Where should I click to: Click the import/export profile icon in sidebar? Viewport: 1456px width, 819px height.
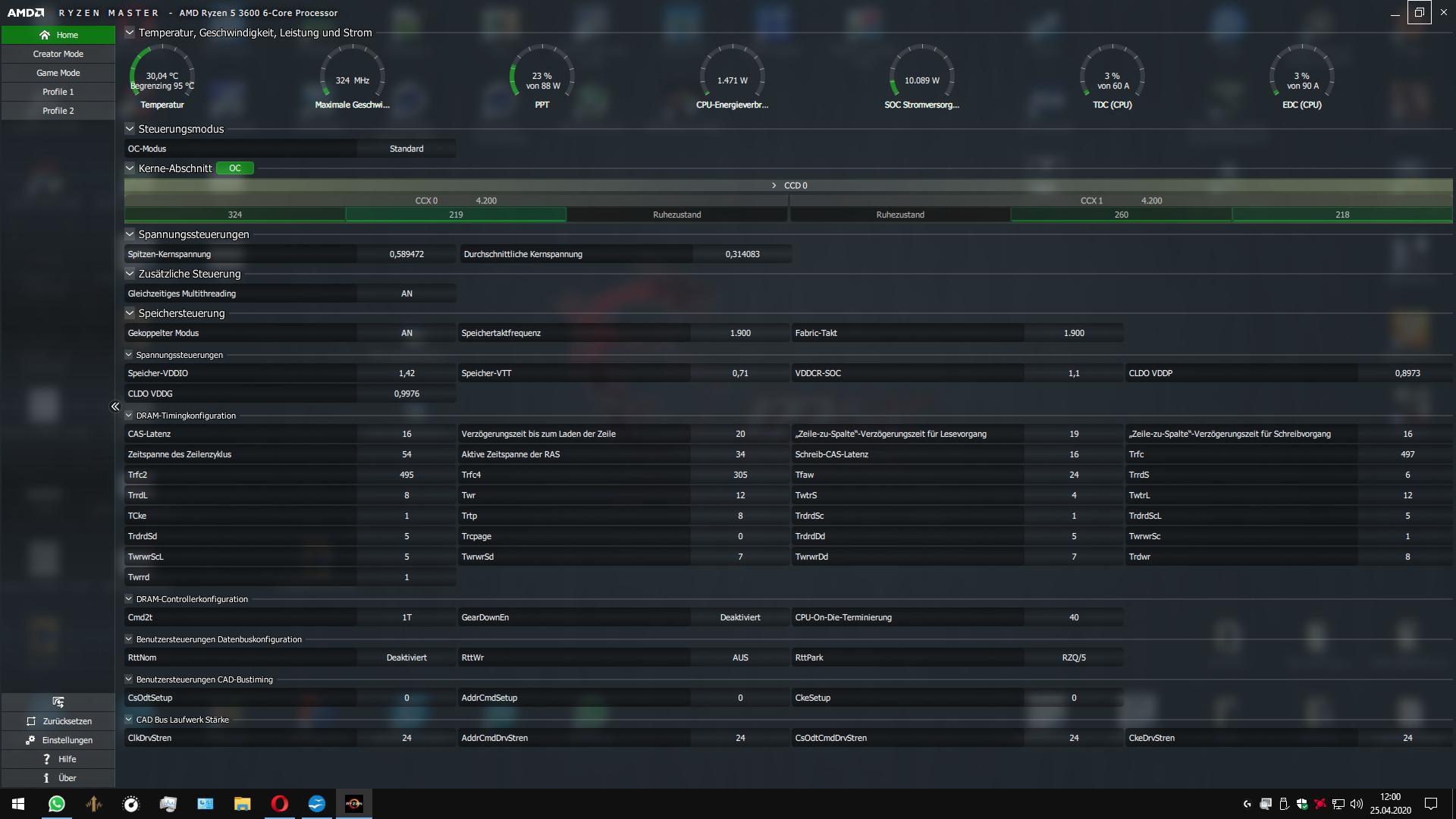coord(58,701)
